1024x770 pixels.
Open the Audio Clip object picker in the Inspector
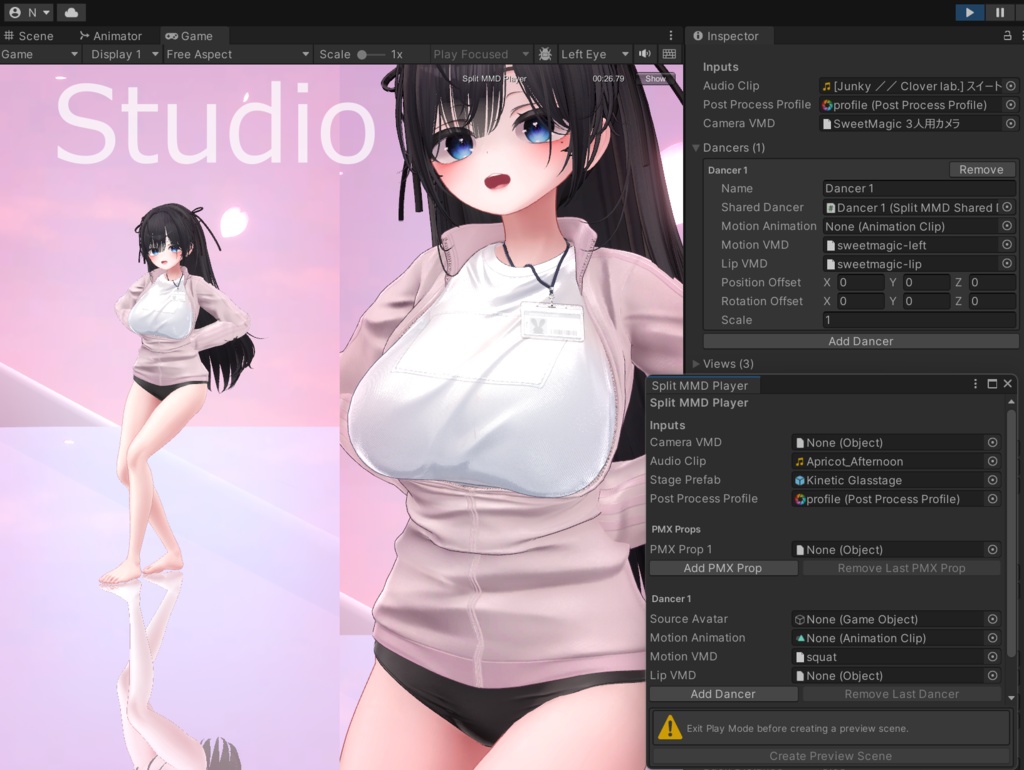coord(1011,86)
